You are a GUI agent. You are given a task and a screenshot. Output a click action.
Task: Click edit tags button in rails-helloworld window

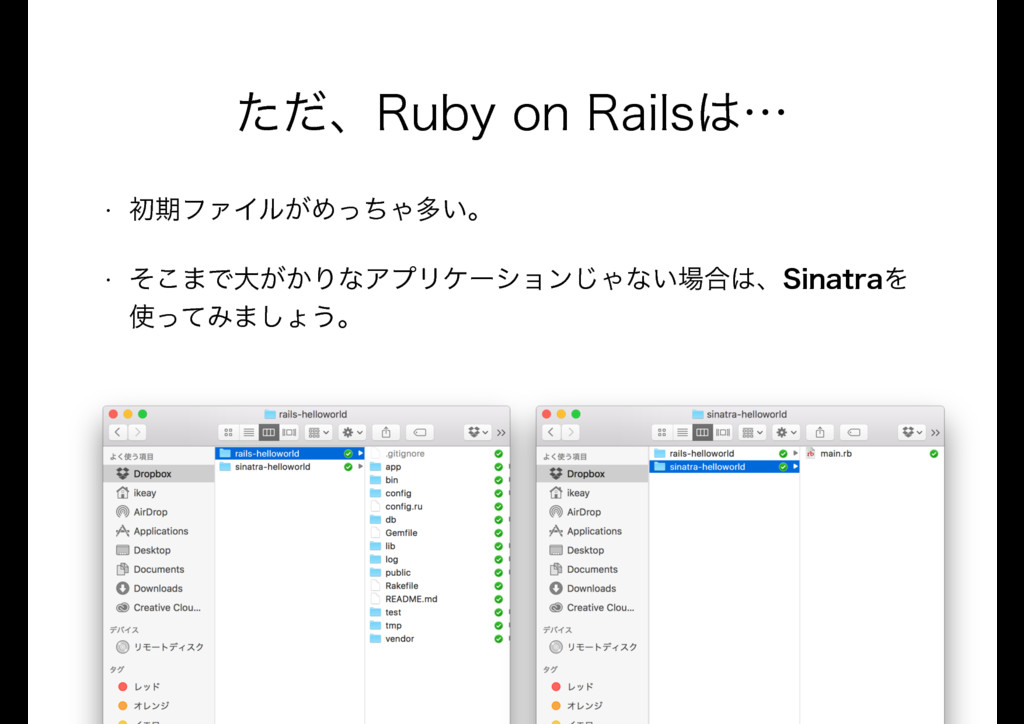tap(420, 432)
